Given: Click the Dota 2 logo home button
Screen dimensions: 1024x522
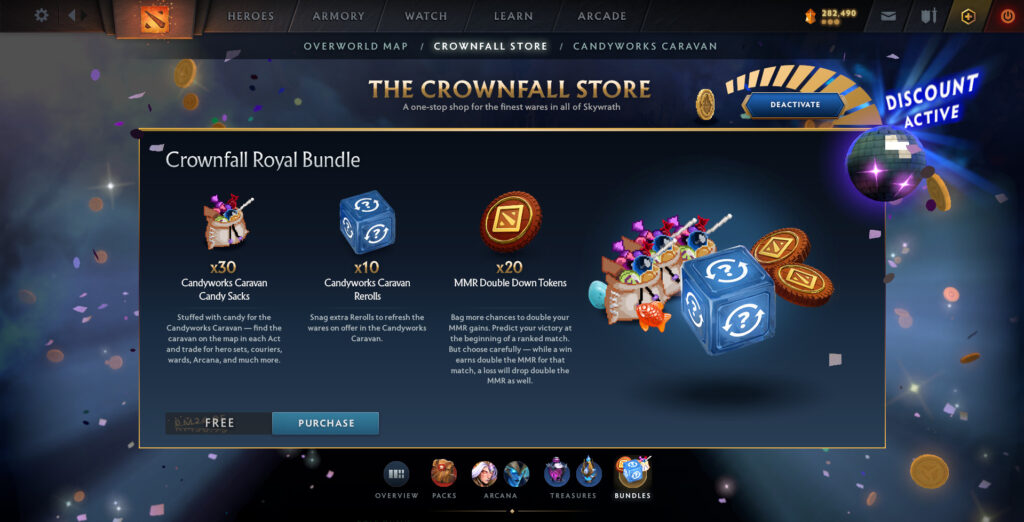Looking at the screenshot, I should (x=154, y=18).
